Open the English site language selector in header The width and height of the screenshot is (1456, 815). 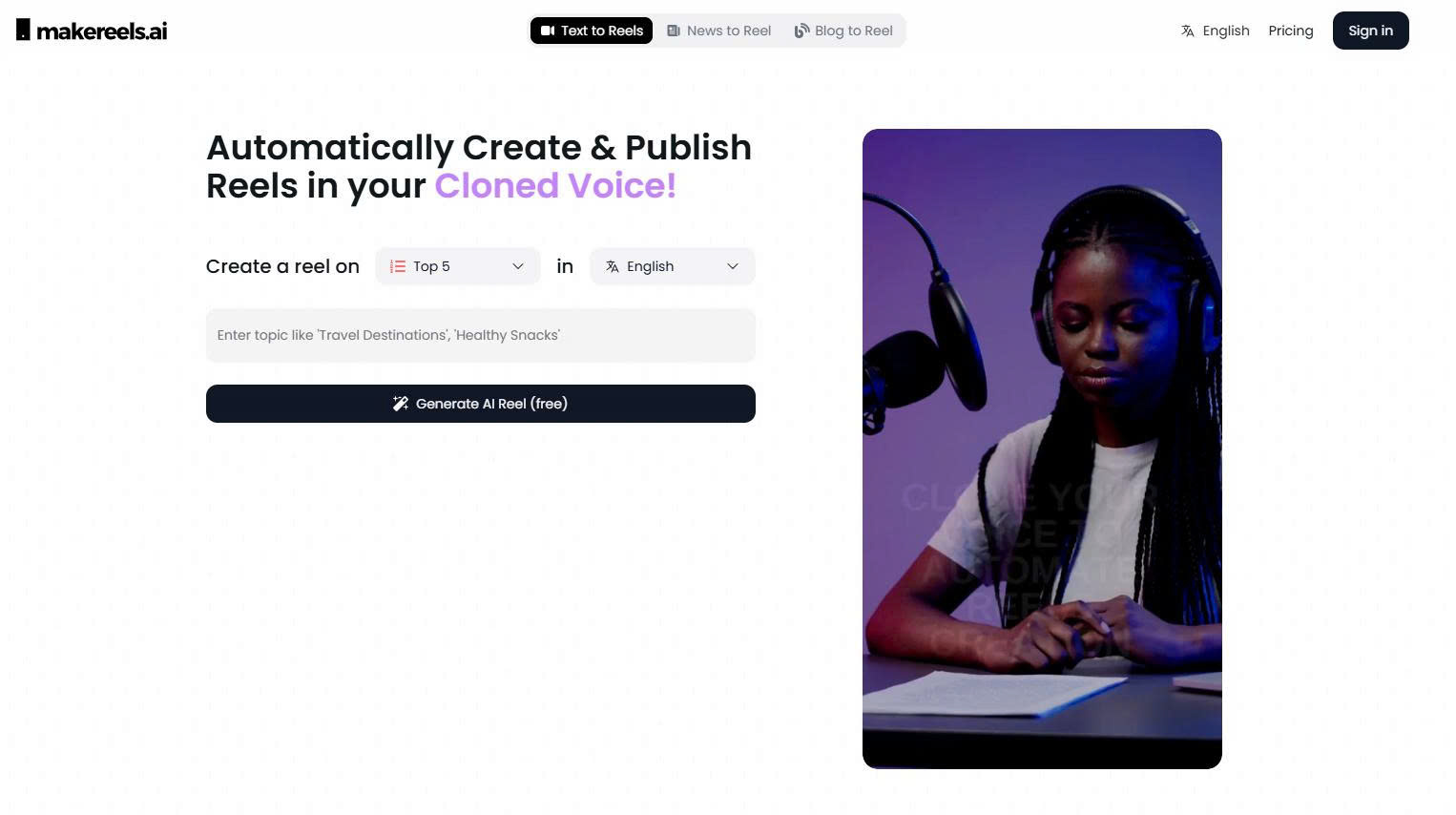[x=1216, y=31]
